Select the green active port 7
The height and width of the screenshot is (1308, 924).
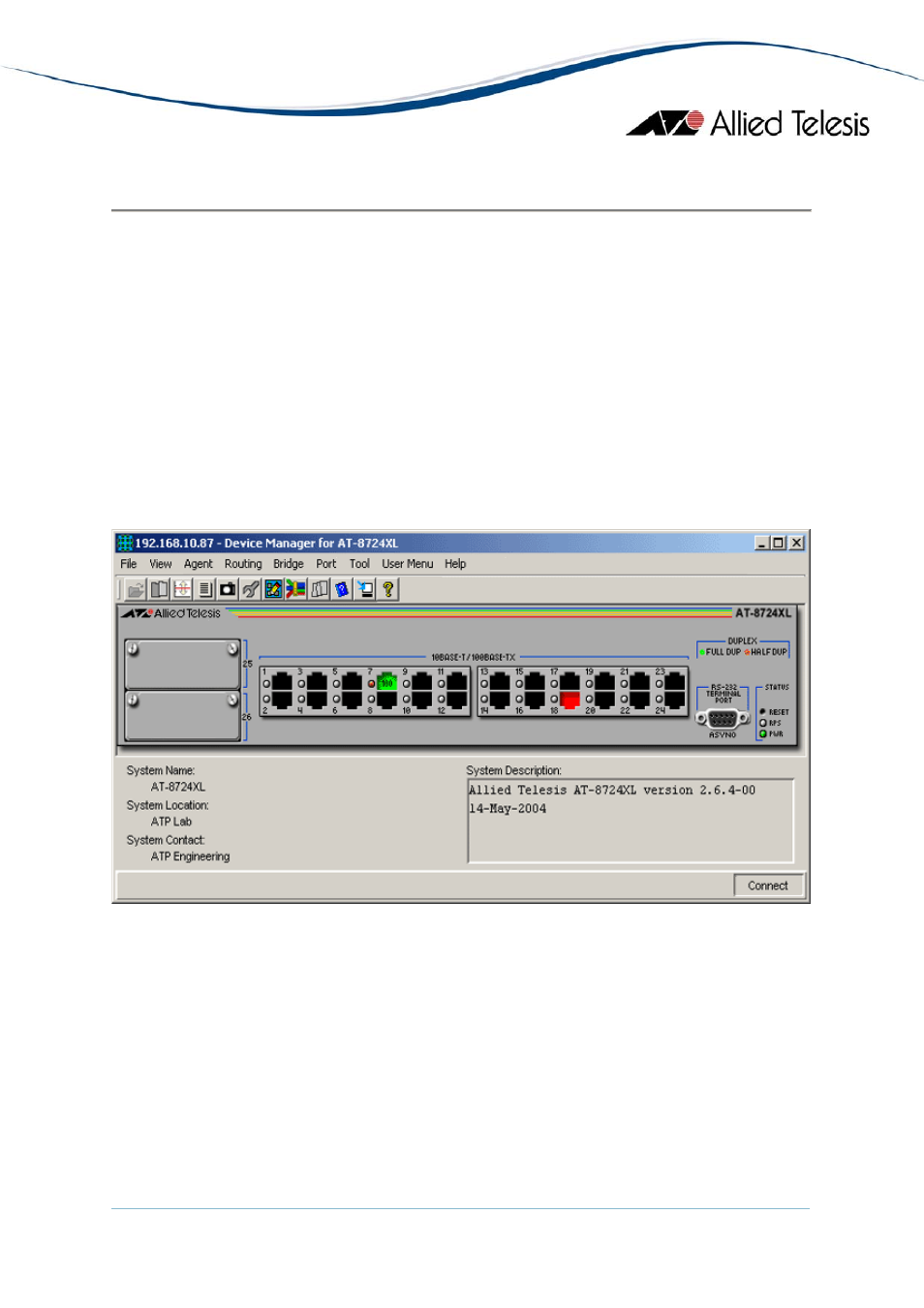[x=386, y=682]
